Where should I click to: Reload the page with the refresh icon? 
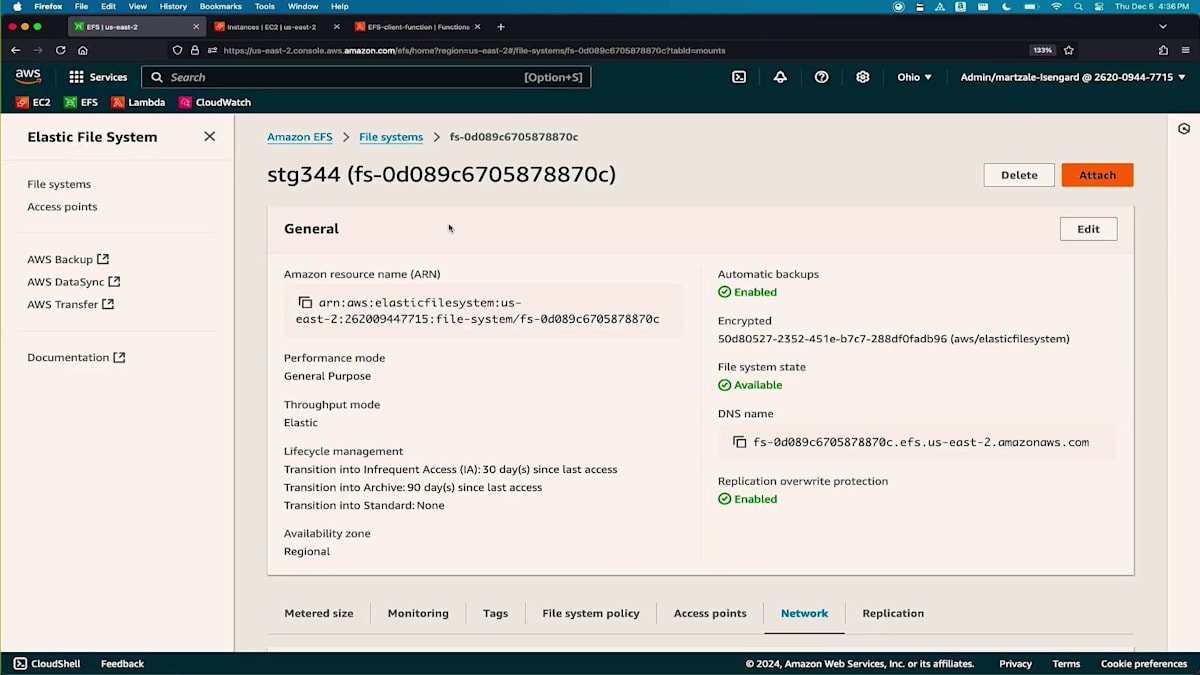coord(61,50)
